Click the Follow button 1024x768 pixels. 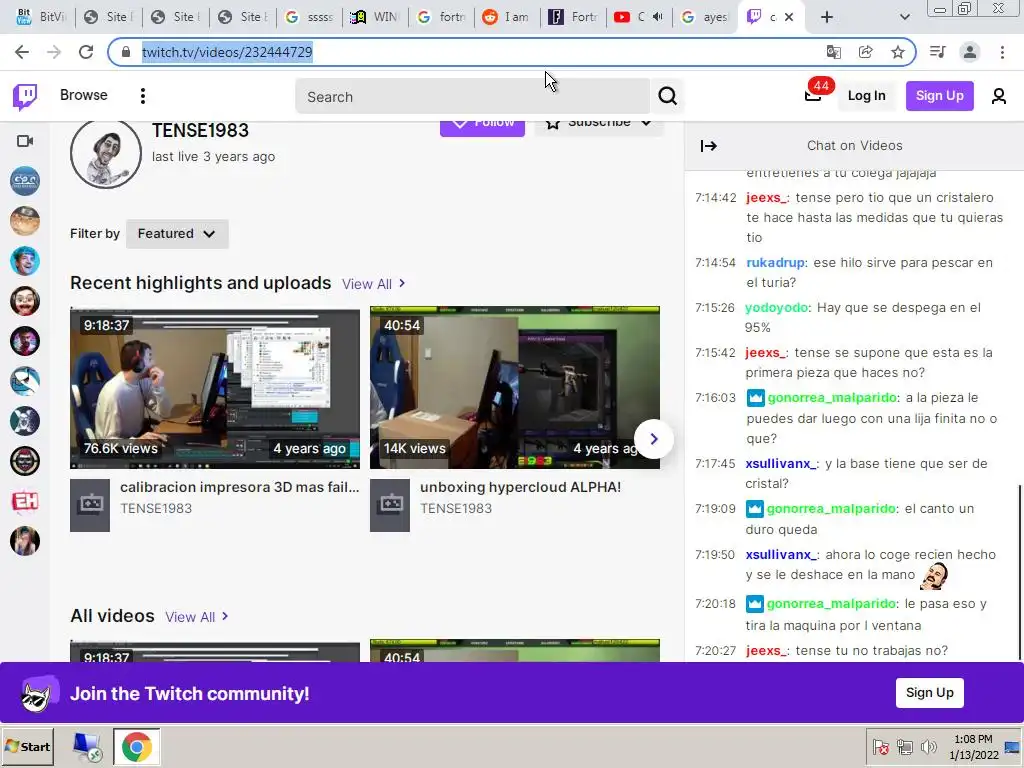pyautogui.click(x=482, y=127)
